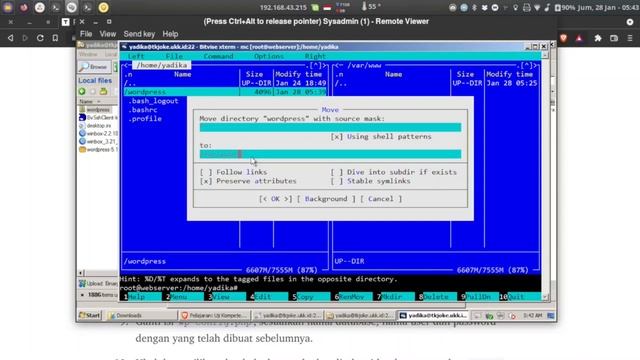Toggle Dive into subdir if exists checkbox
This screenshot has width=640, height=360.
[337, 172]
